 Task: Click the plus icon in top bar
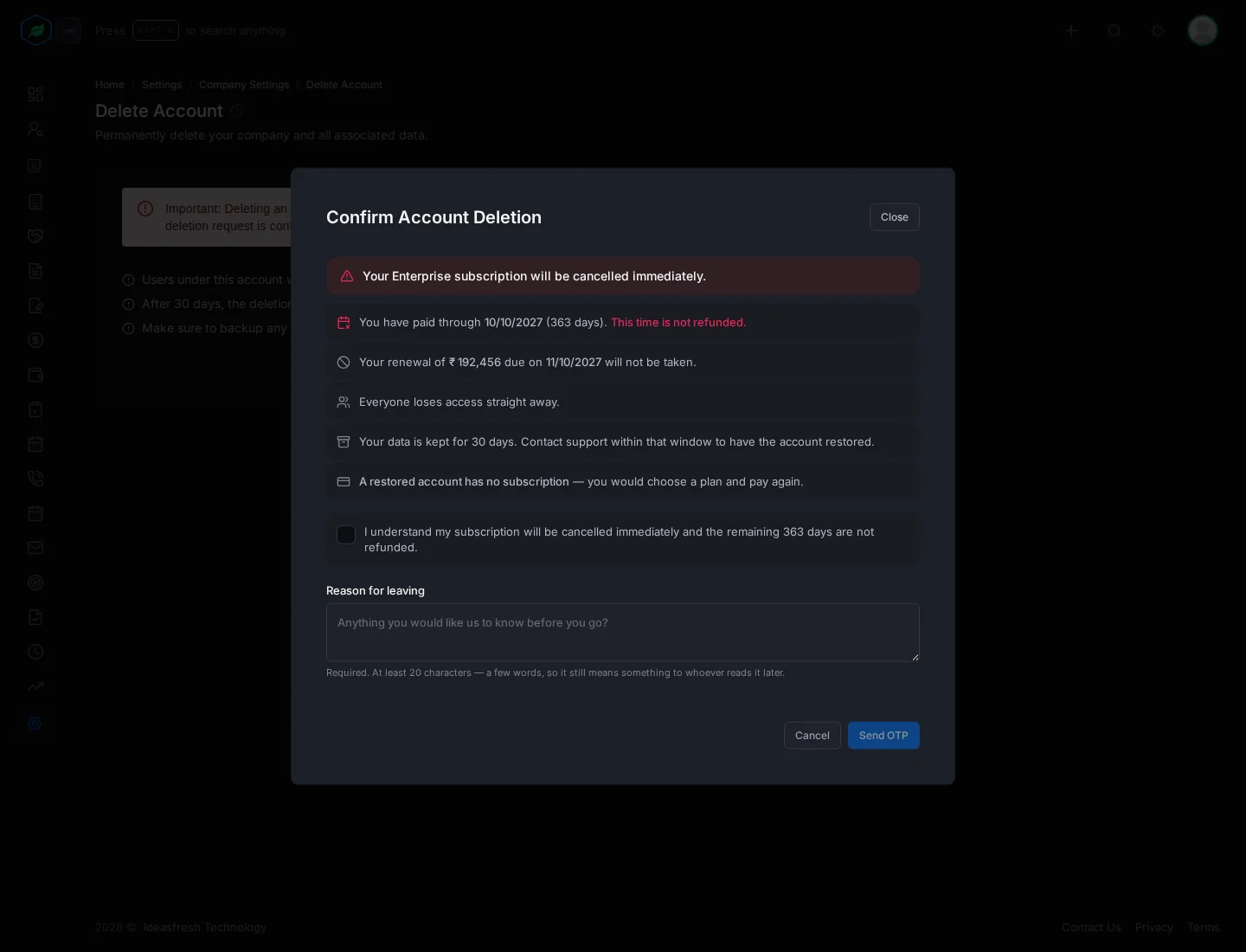click(x=1071, y=30)
